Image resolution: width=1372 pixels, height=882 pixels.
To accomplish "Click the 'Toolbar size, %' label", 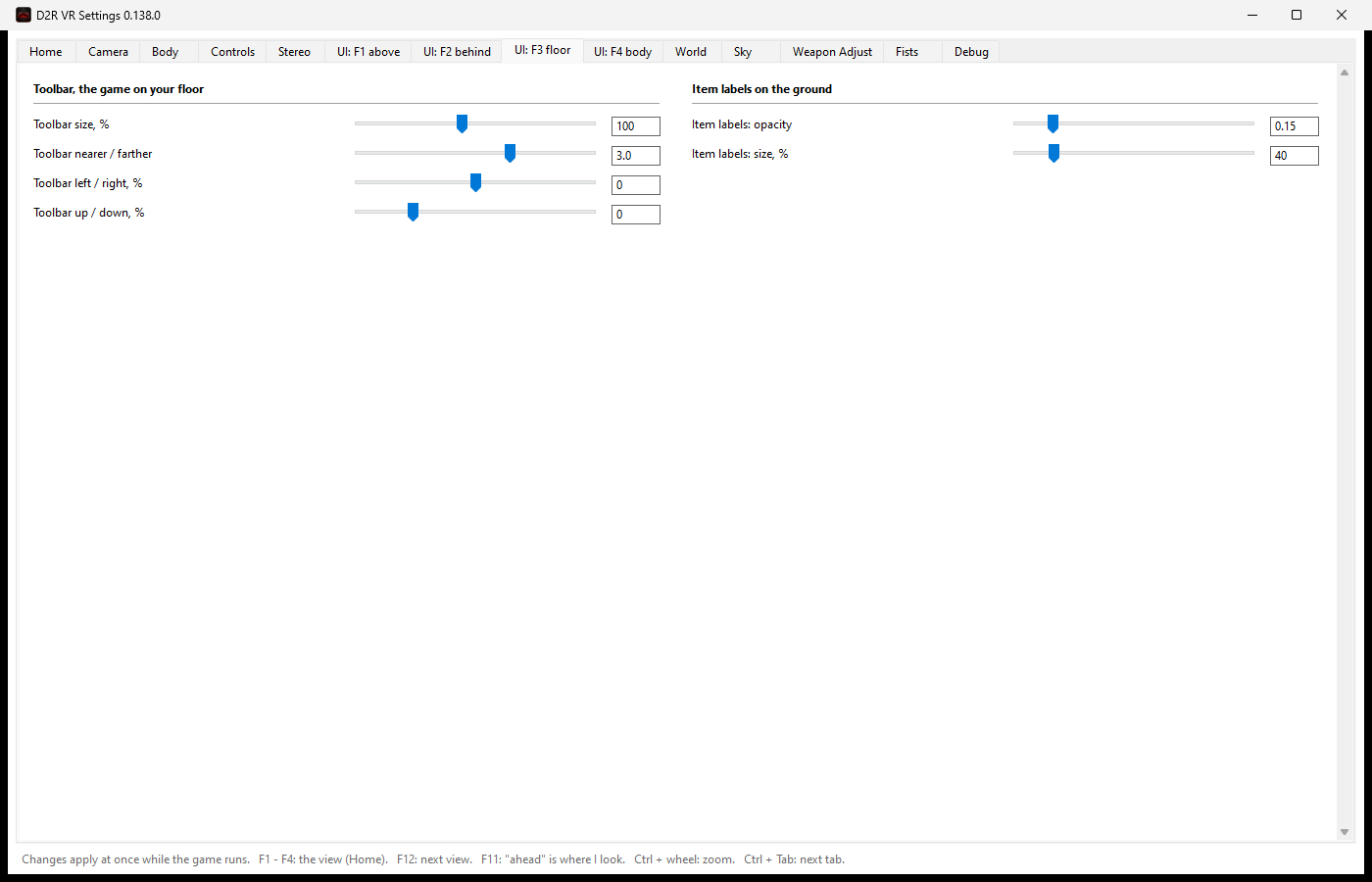I will click(x=72, y=124).
